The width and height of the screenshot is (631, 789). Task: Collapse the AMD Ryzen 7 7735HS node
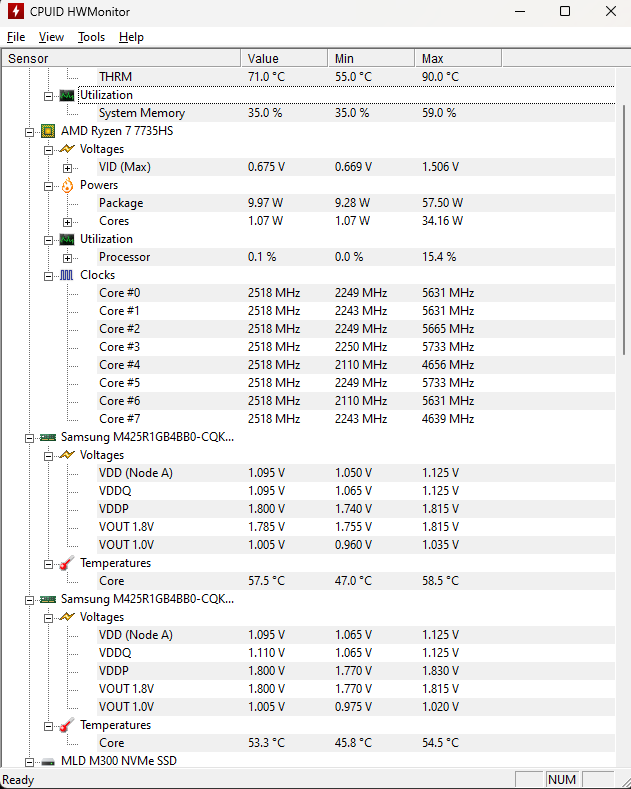[x=30, y=132]
